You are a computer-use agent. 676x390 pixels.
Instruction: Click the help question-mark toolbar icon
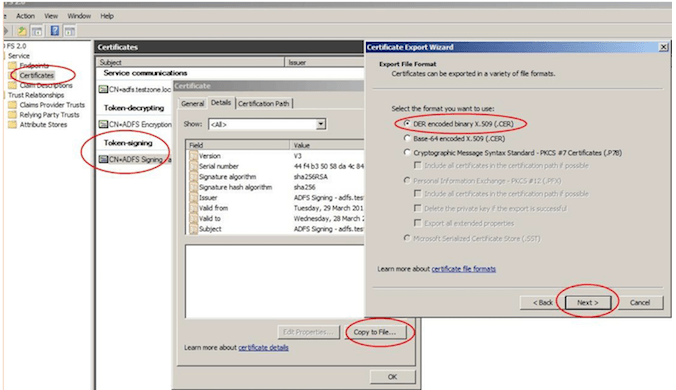click(x=55, y=31)
